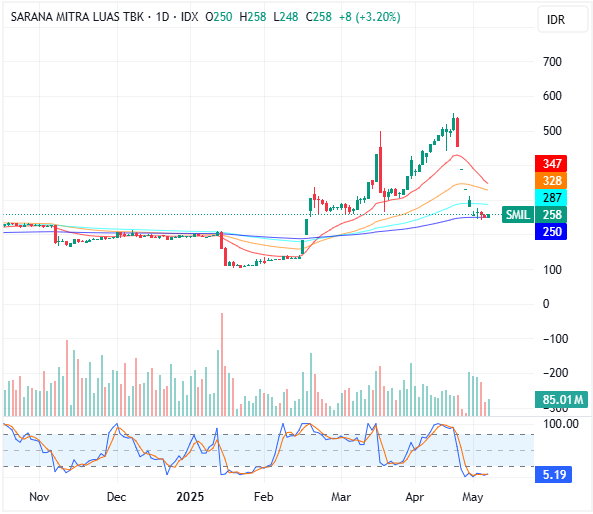Click the 0 price axis label
Screen dimensions: 593x514
[x=546, y=304]
